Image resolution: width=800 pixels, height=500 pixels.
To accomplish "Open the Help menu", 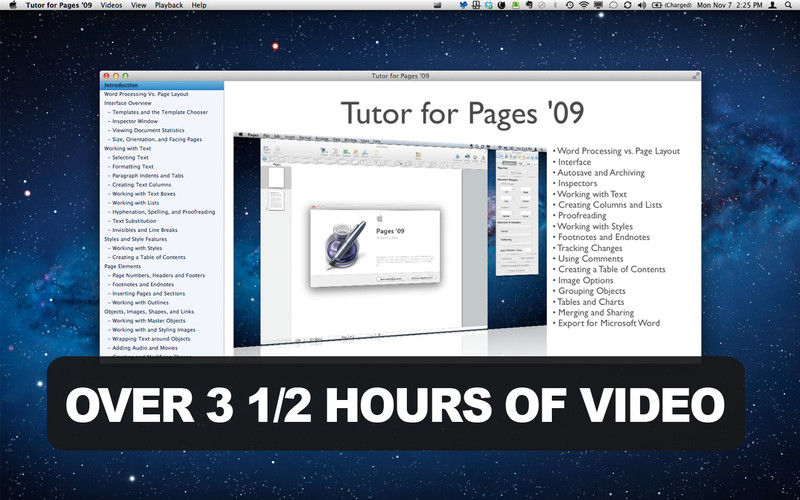I will 199,5.
